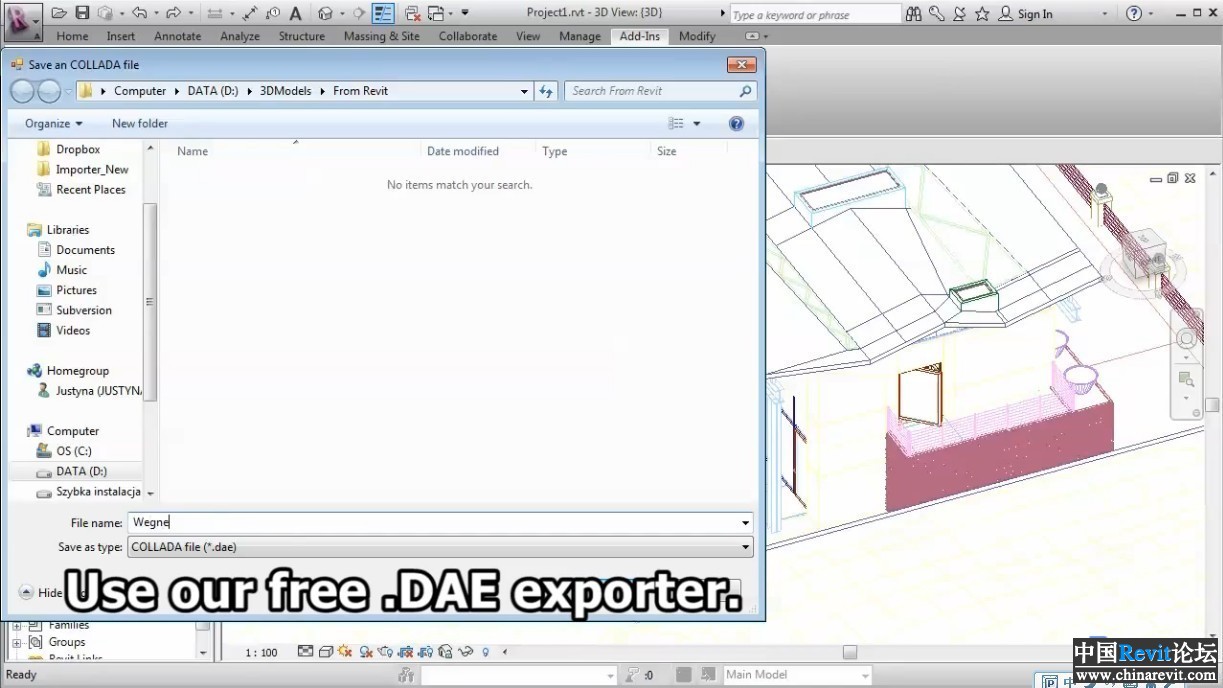The image size is (1223, 688).
Task: Open the File name history dropdown arrow
Action: point(746,523)
